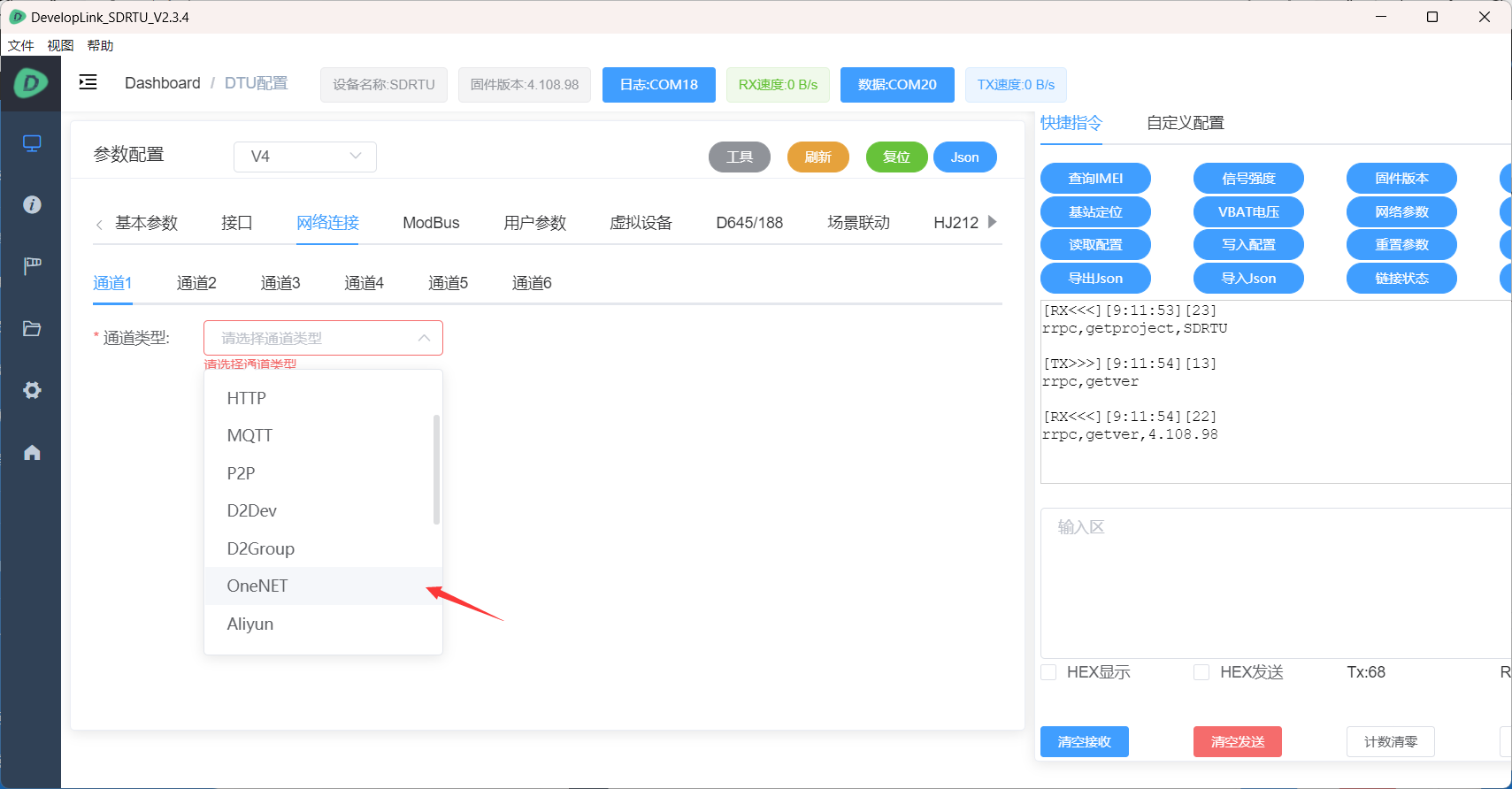1512x789 pixels.
Task: Click 查询IMEI quick command
Action: point(1095,179)
